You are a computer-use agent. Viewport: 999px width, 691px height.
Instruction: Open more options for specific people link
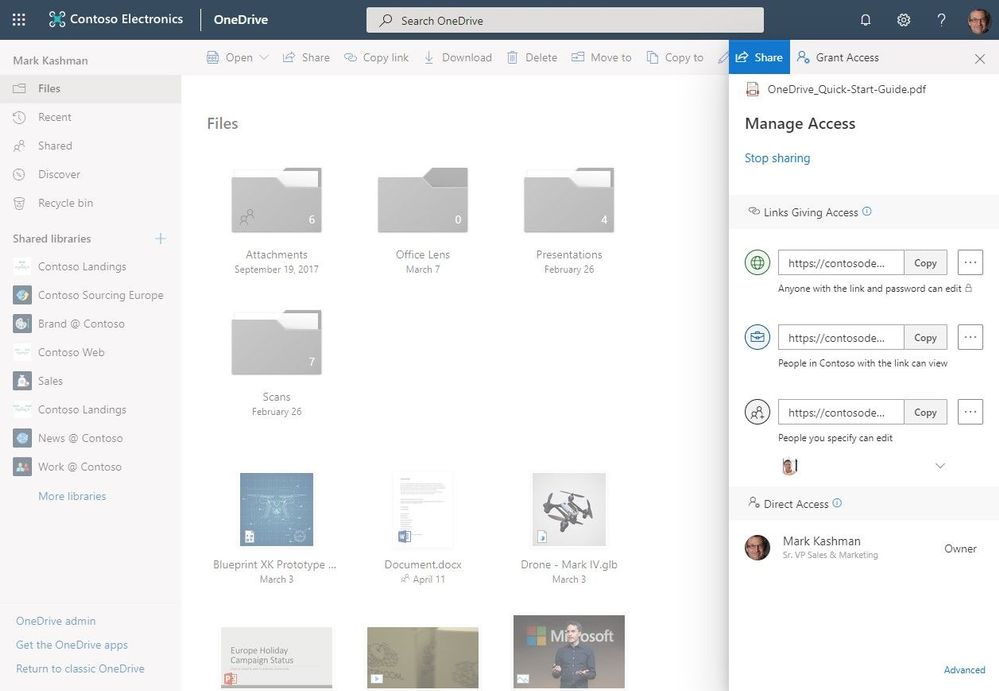(x=970, y=412)
